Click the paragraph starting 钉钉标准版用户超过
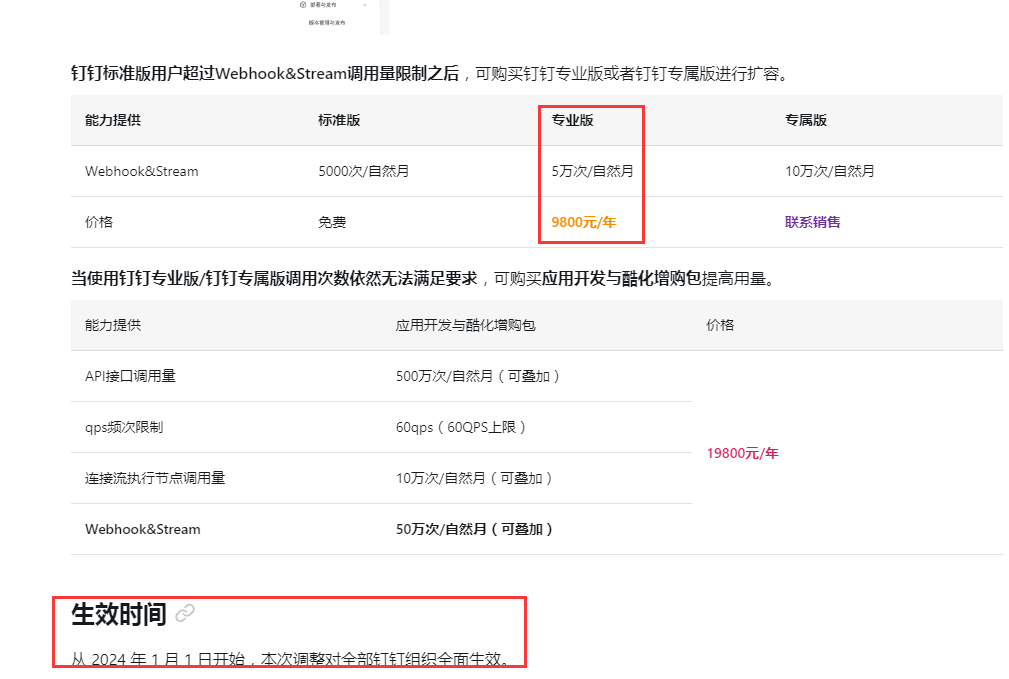 tap(430, 73)
